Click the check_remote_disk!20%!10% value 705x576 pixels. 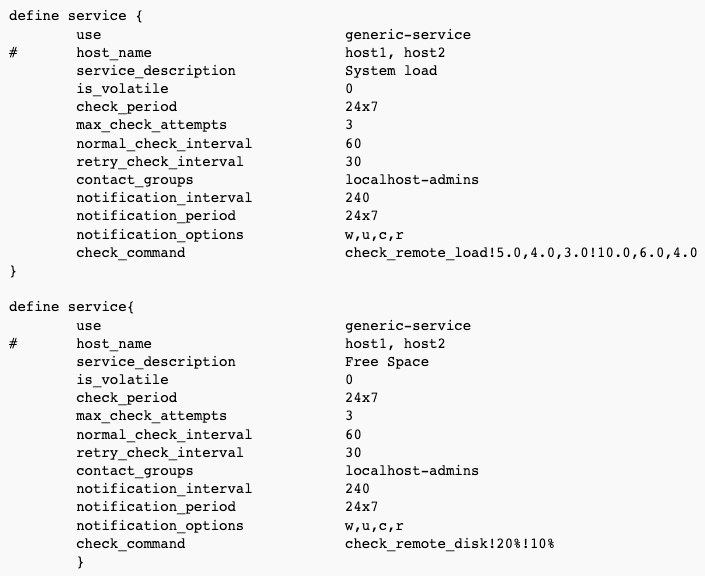pyautogui.click(x=450, y=544)
